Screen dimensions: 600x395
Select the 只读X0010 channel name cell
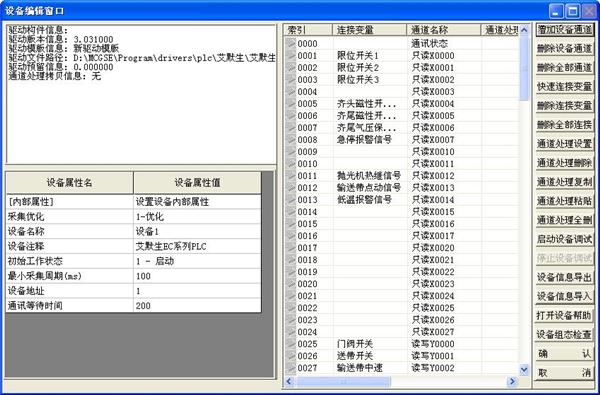click(443, 152)
